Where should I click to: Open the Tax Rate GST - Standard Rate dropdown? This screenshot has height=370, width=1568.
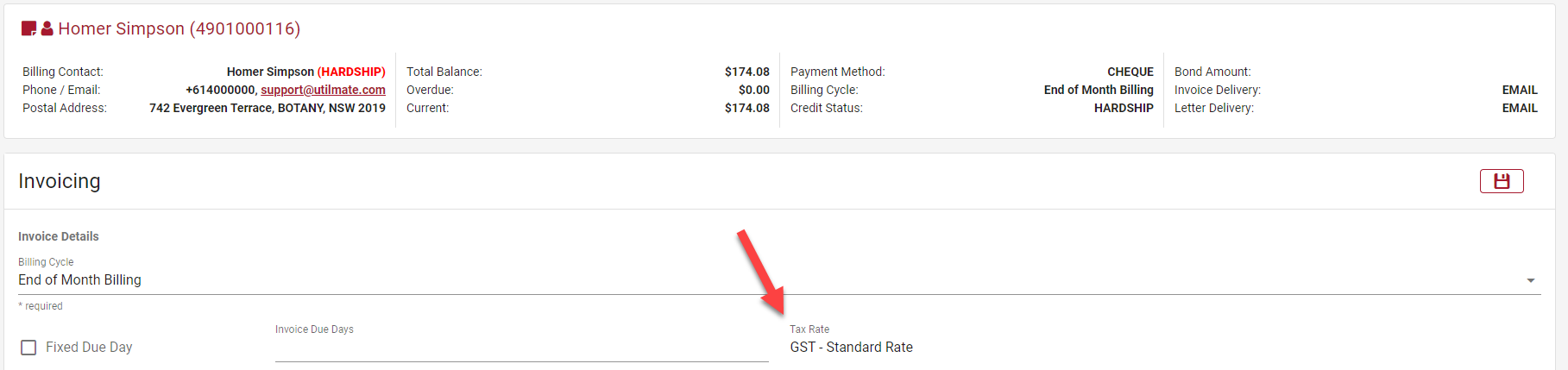point(851,347)
